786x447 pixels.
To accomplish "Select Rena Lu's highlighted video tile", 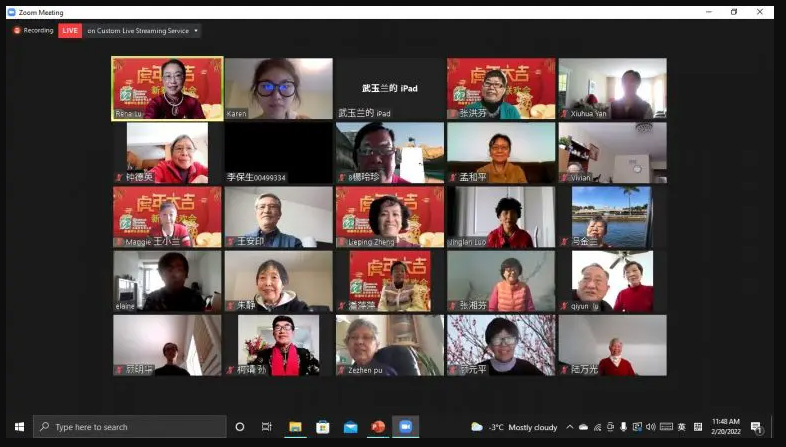I will coord(167,88).
